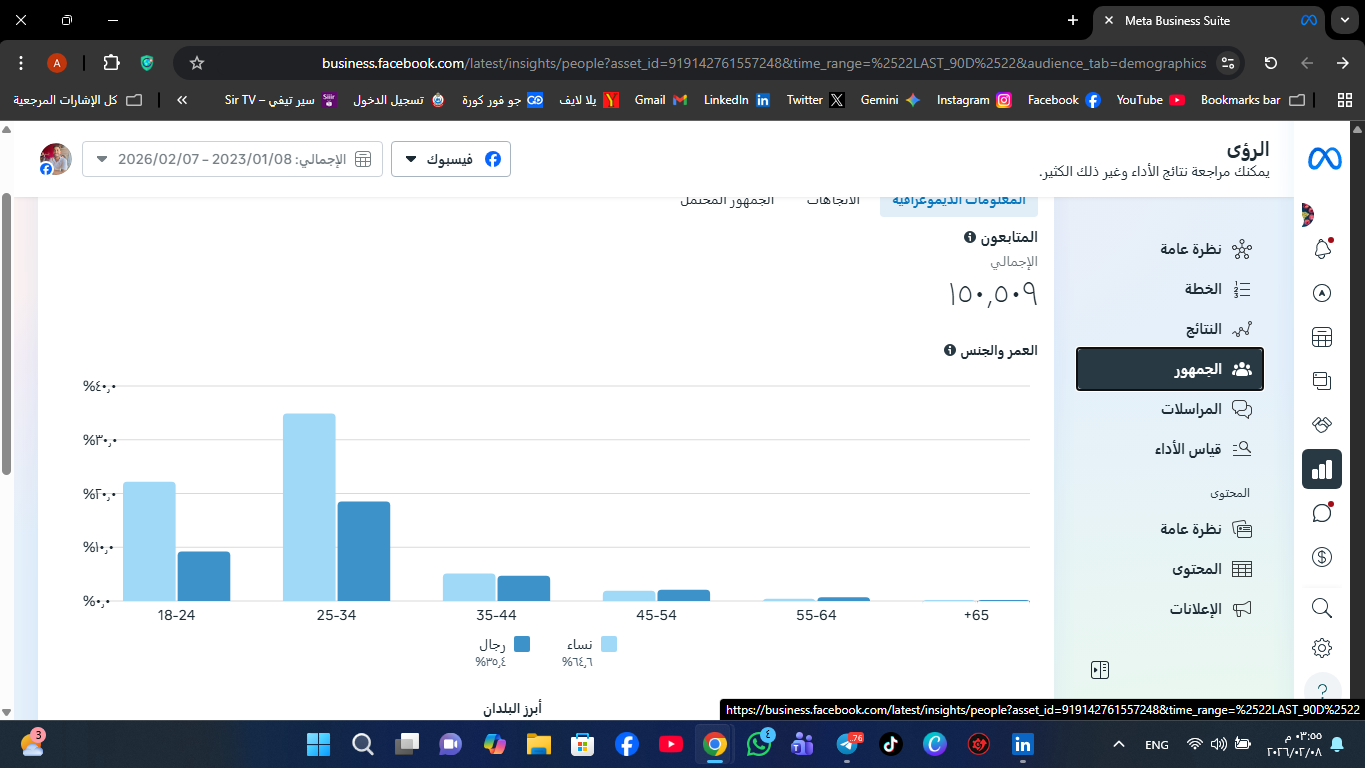Collapse the navigation panel icon

coord(1100,670)
